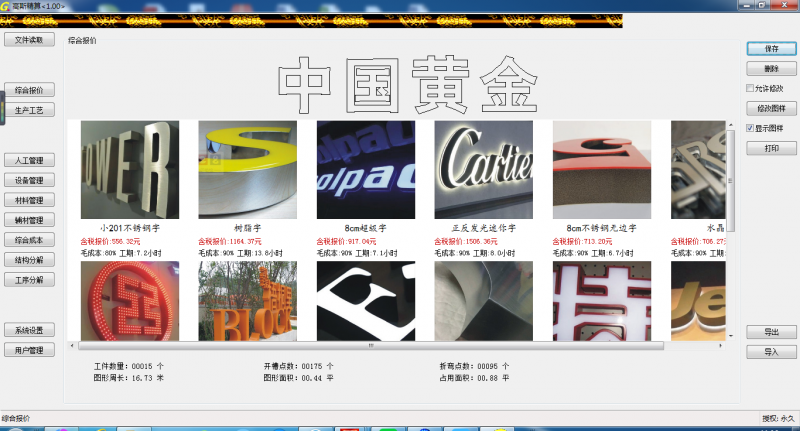Select the 8cm不锈钢无边字 red thumbnail
The image size is (800, 431).
[x=602, y=170]
